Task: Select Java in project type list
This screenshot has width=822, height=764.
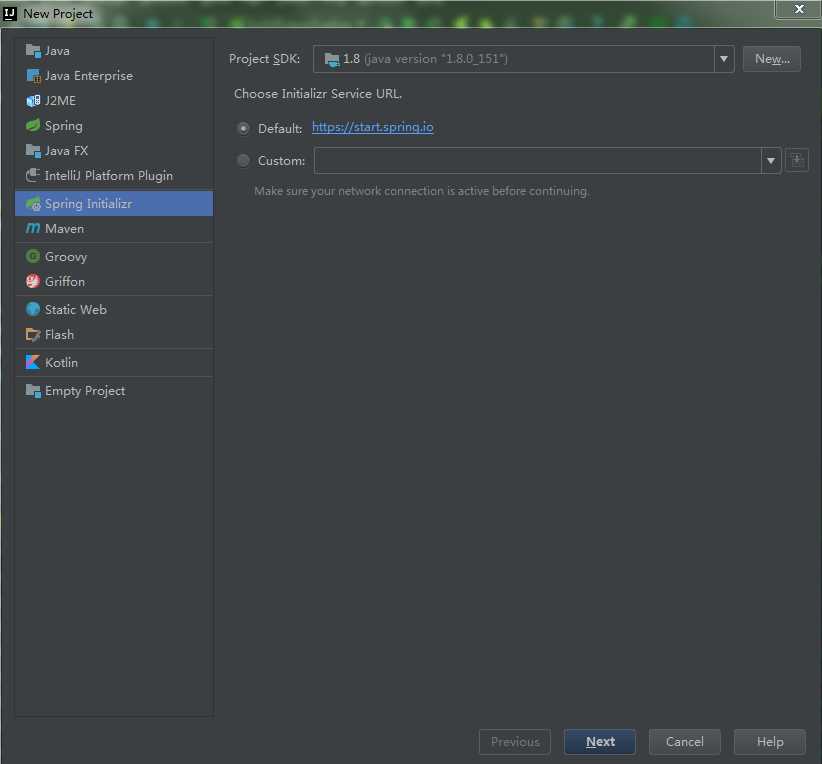Action: pyautogui.click(x=57, y=51)
